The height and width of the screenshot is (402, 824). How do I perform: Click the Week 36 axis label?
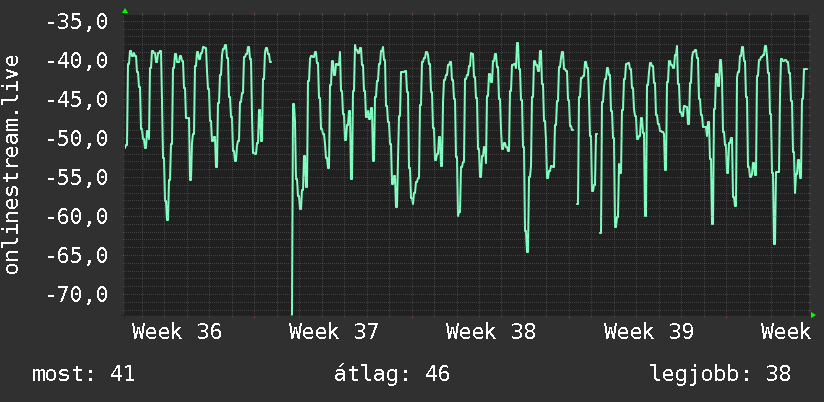(177, 332)
